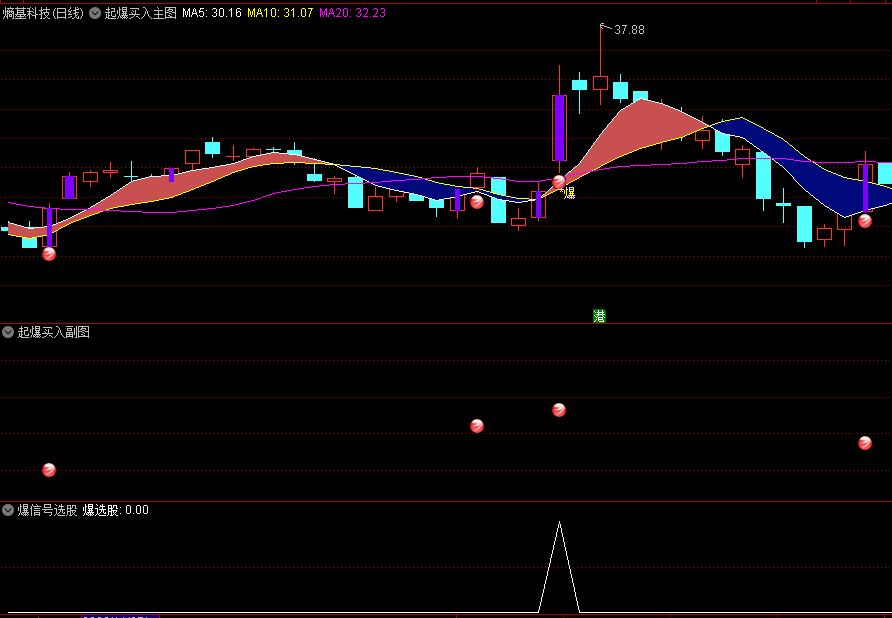Click the MA5: 30.16 value
Viewport: 892px width, 618px height.
(x=212, y=13)
